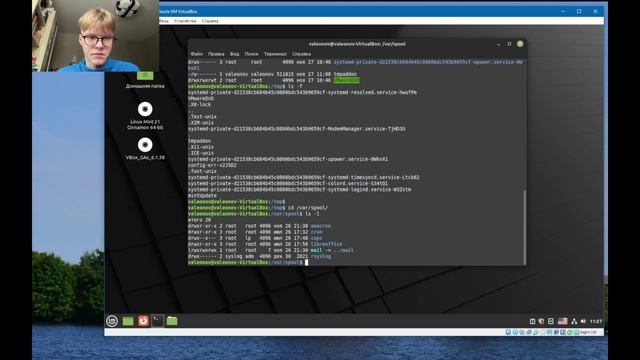Minimize the terminal window
The height and width of the screenshot is (360, 640).
coord(498,44)
